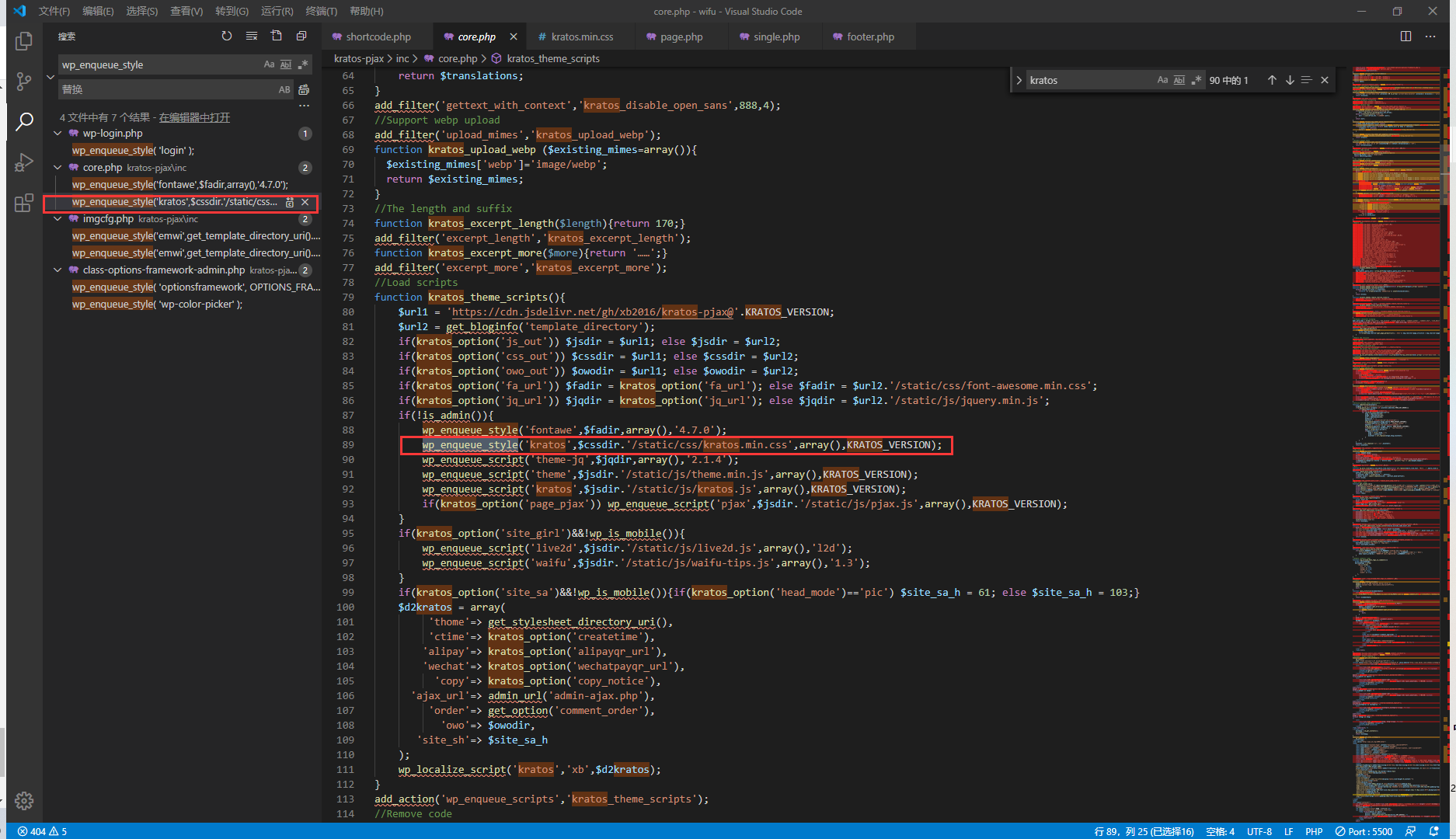Screen dimensions: 1456x839
Task: Change the UTF-8 encoding in status bar
Action: pos(1259,831)
